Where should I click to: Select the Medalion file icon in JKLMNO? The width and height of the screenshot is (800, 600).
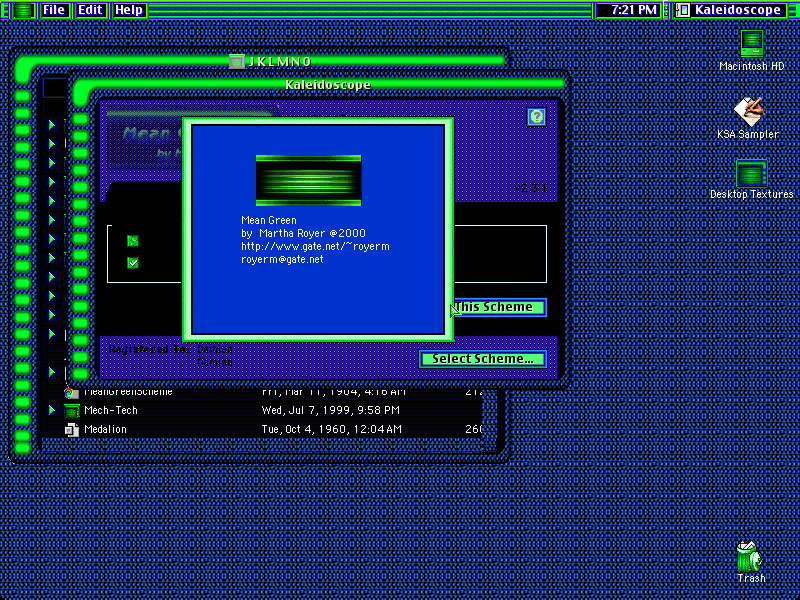(71, 430)
